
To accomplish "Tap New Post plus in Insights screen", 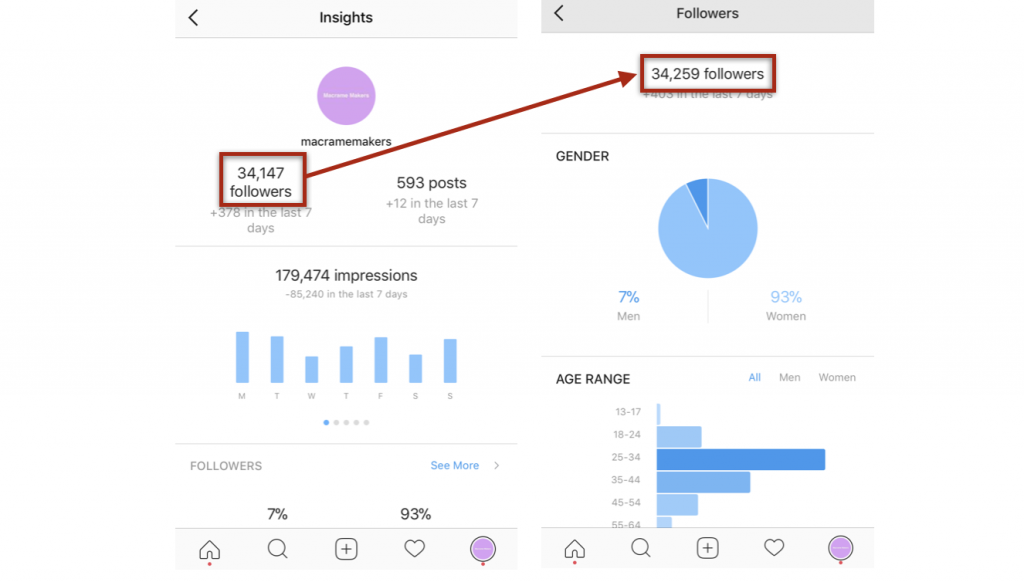I will click(346, 549).
